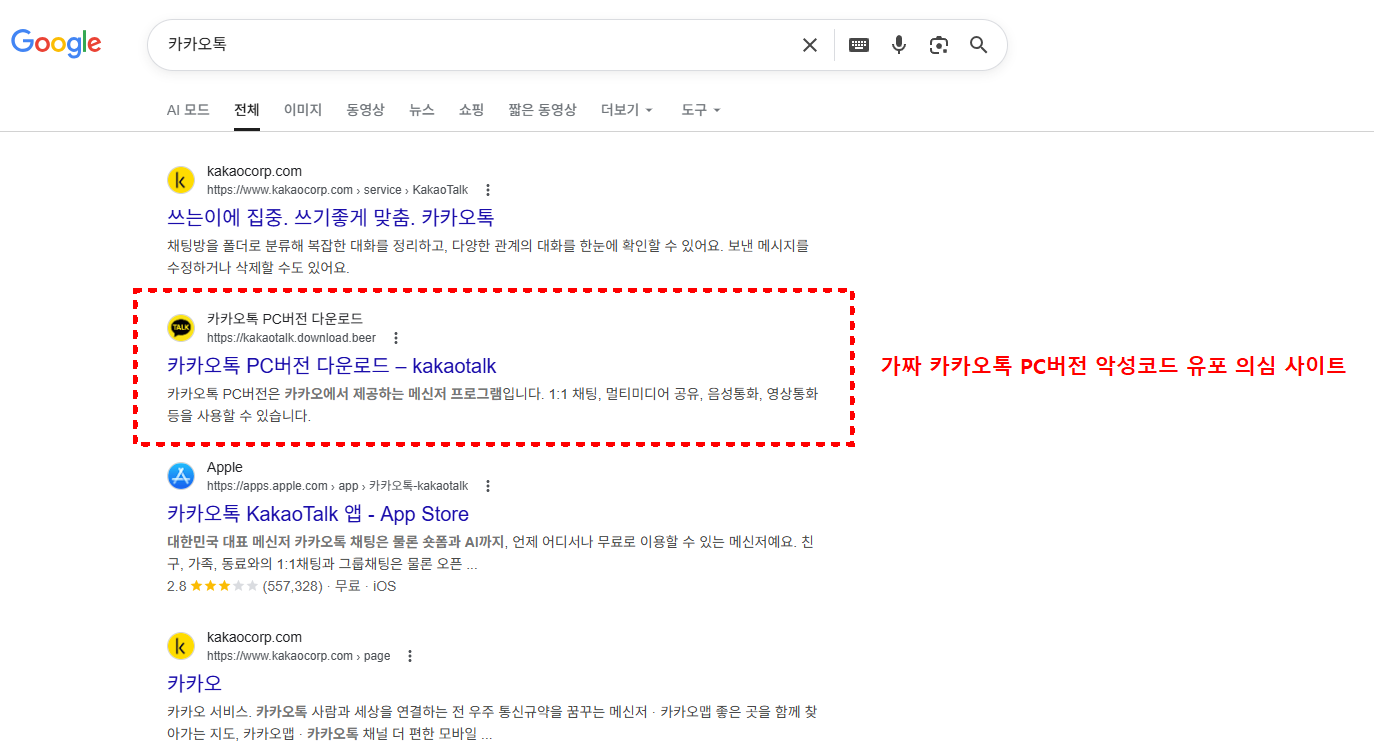The image size is (1374, 754).
Task: Open the 카카오톡 KakaoTalk 앱 - App Store link
Action: point(318,514)
